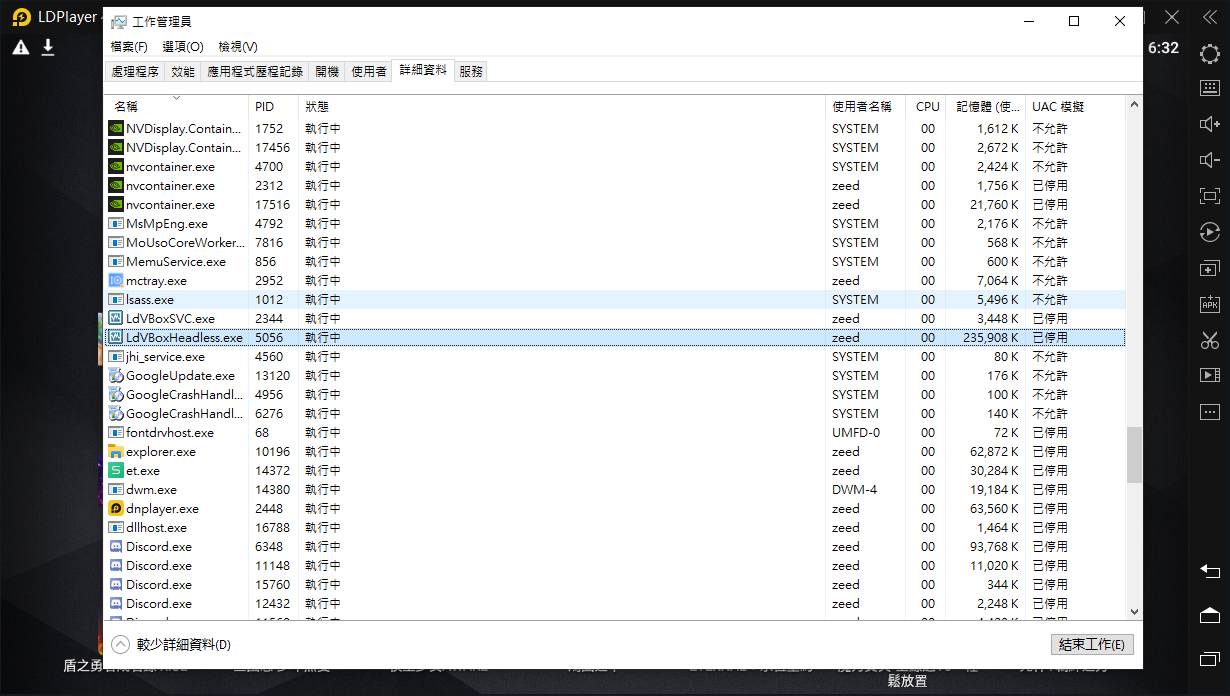1230x696 pixels.
Task: Open the 檢視(V) menu
Action: (238, 47)
